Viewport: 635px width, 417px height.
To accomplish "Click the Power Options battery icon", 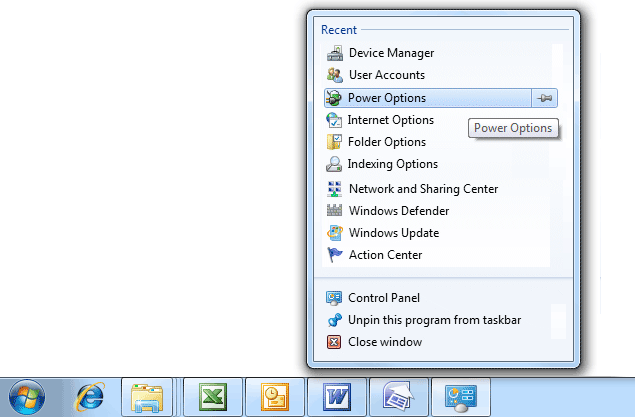I will [334, 98].
